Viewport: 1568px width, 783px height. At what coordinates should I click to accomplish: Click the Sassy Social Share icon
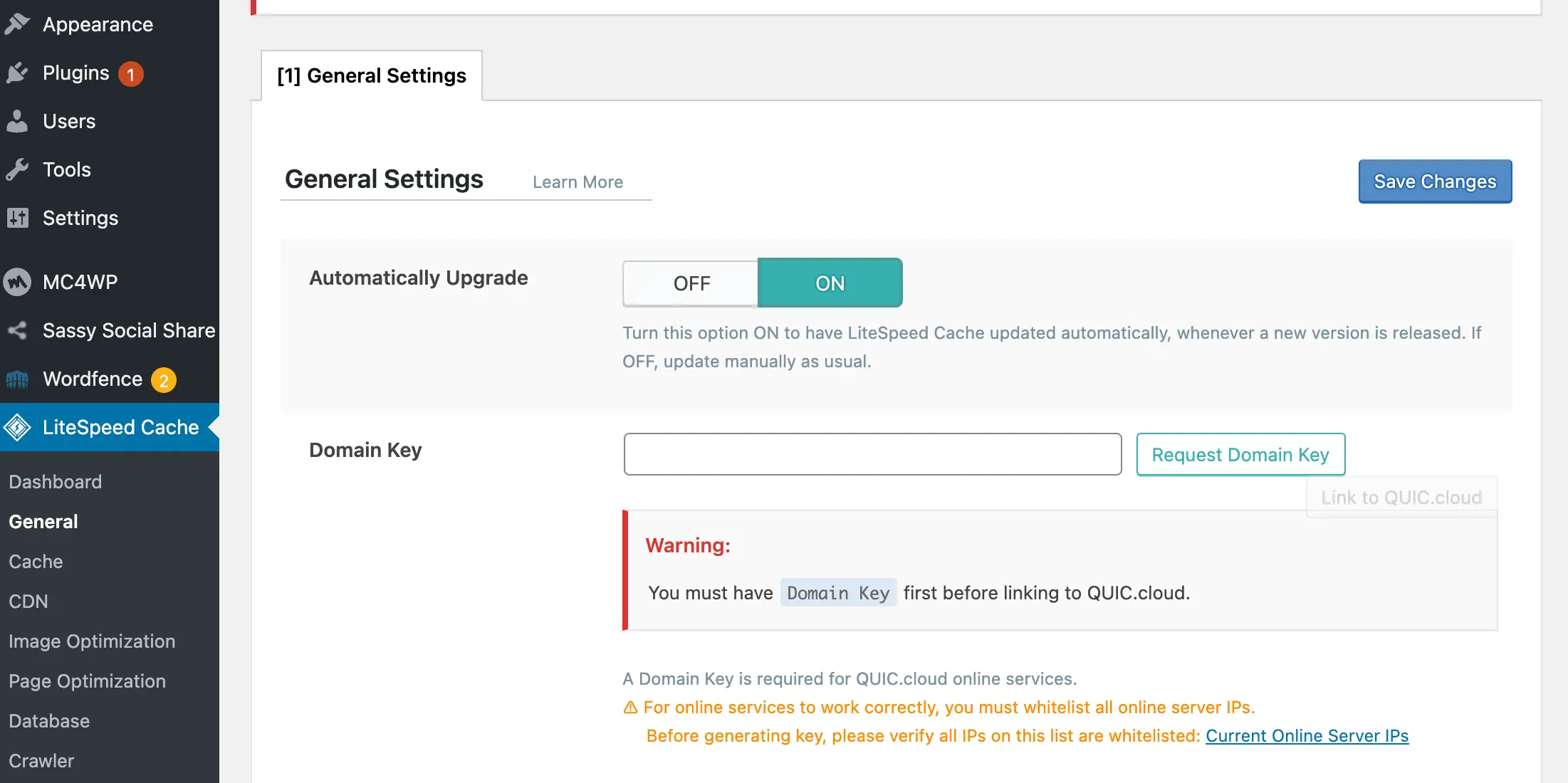pyautogui.click(x=17, y=330)
